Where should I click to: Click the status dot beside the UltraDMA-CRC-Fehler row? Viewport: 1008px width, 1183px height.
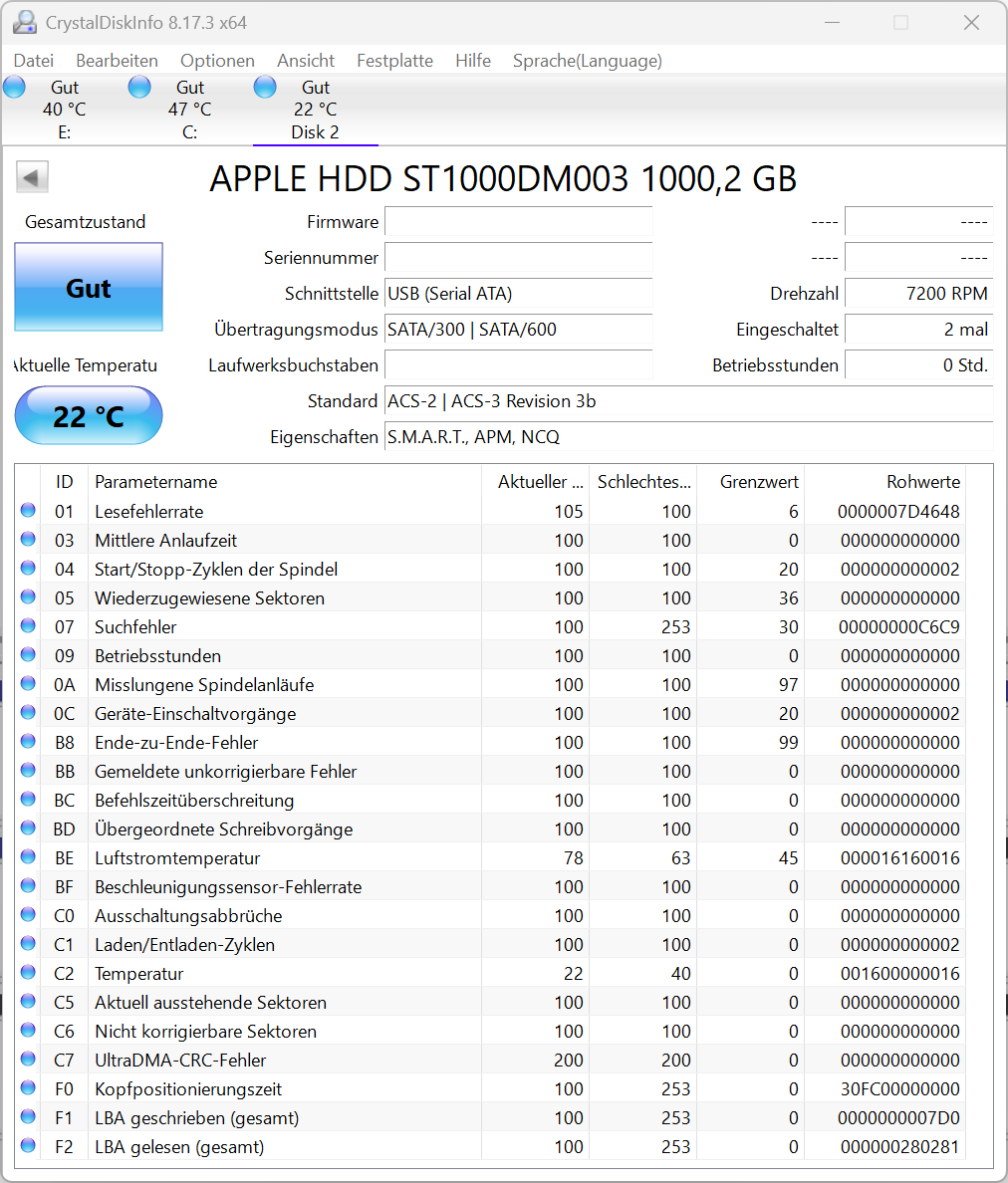pos(27,1060)
